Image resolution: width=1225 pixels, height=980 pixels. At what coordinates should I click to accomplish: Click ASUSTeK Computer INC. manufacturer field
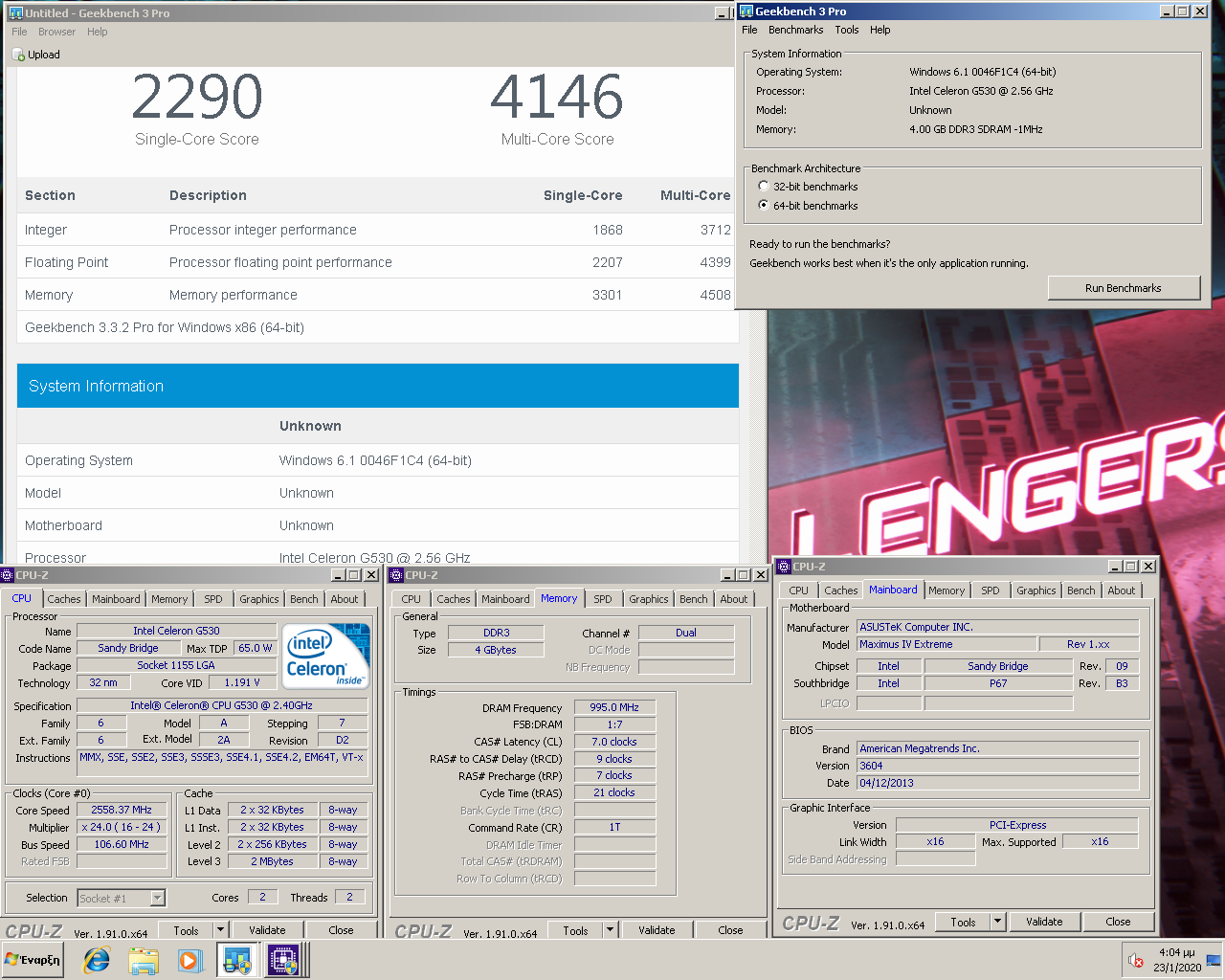tap(997, 627)
